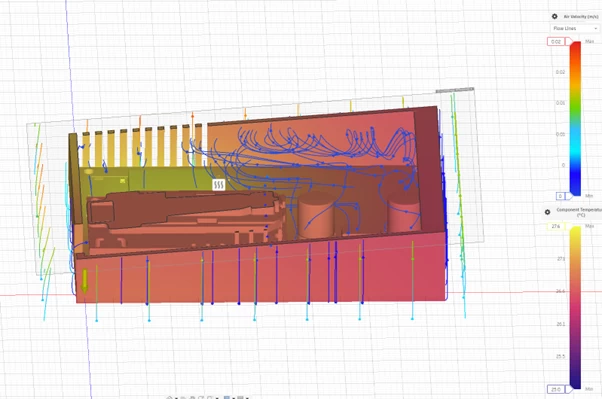Edit the component temperature maximum field 27.6
This screenshot has width=602, height=399.
(x=556, y=227)
